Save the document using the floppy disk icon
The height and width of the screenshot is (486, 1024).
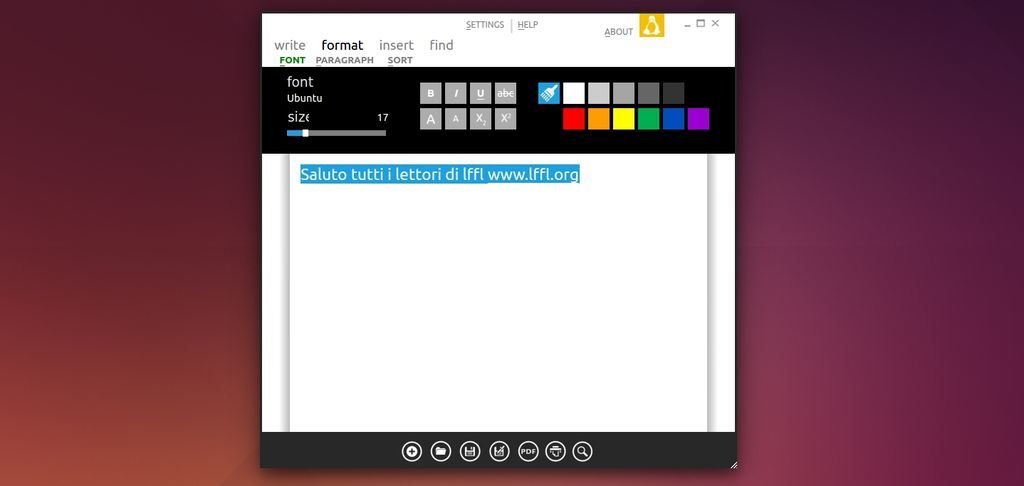[470, 451]
